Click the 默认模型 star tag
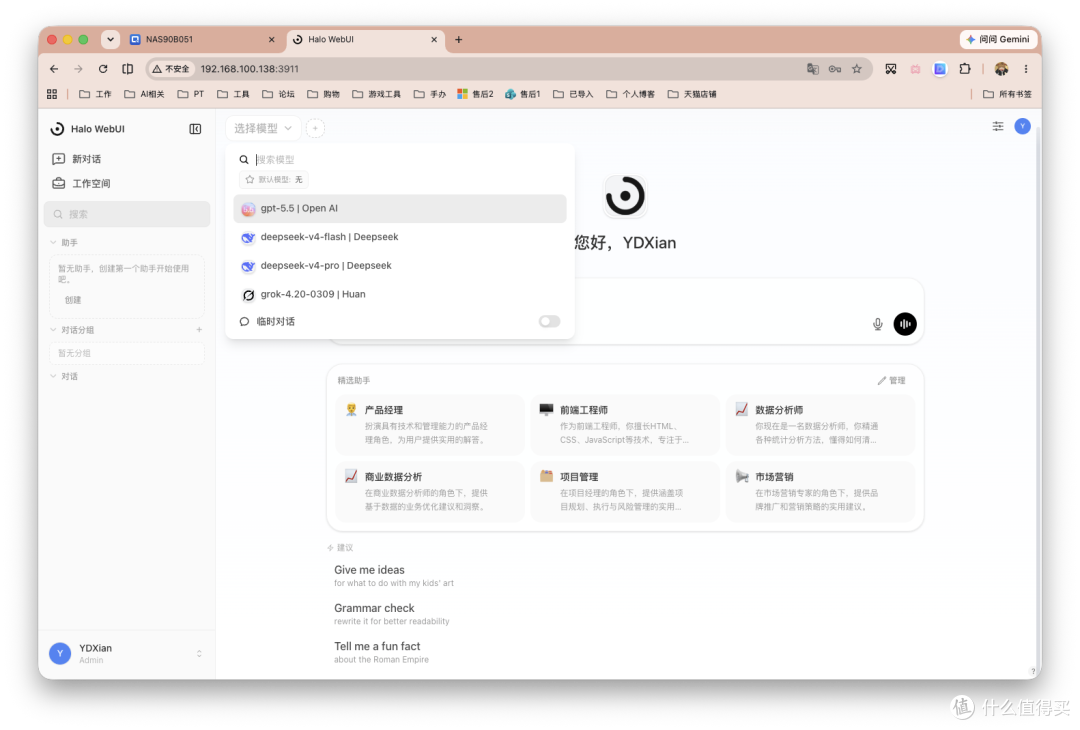The height and width of the screenshot is (730, 1080). pos(274,180)
